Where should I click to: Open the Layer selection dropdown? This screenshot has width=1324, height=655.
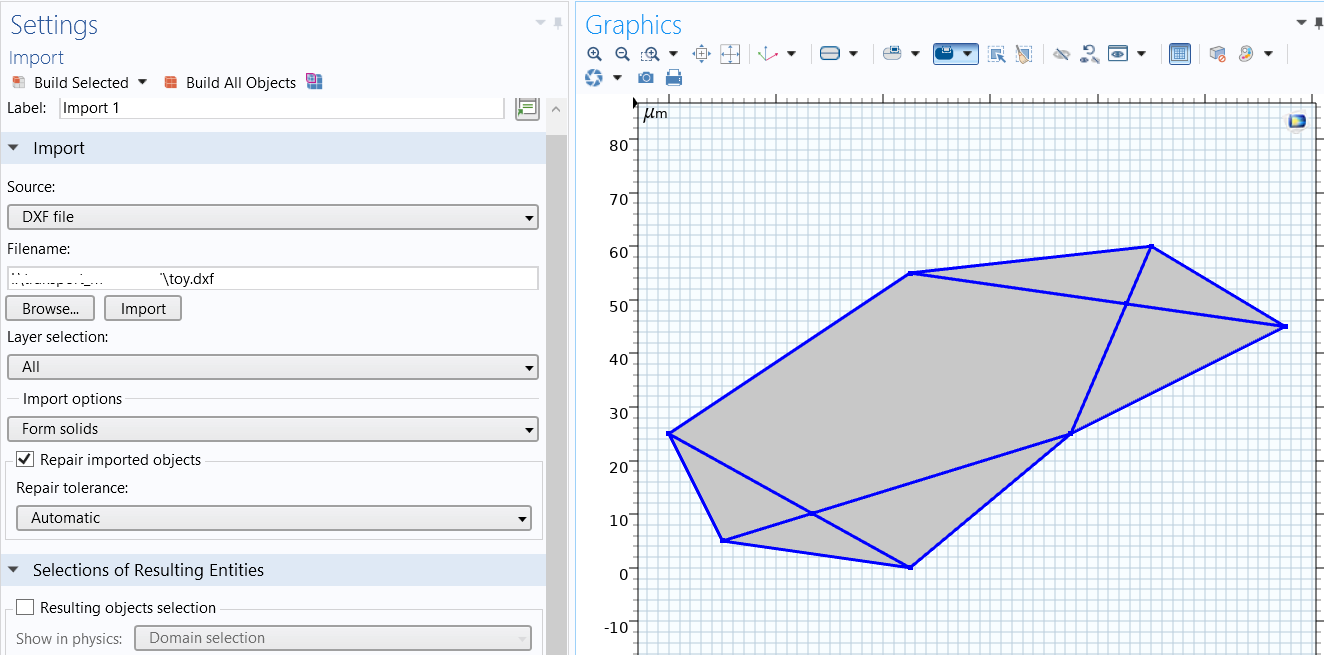272,367
